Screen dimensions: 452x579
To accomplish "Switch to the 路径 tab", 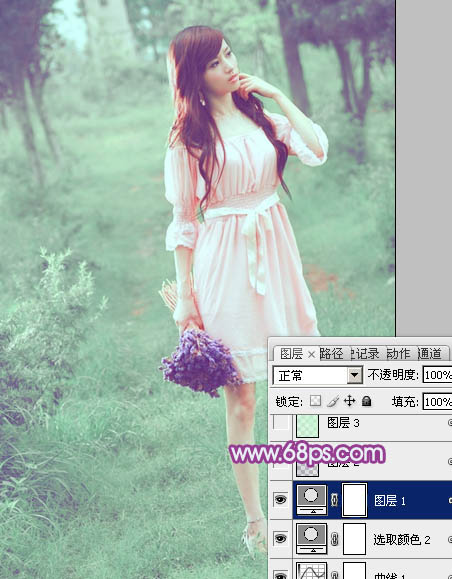I will click(x=331, y=354).
